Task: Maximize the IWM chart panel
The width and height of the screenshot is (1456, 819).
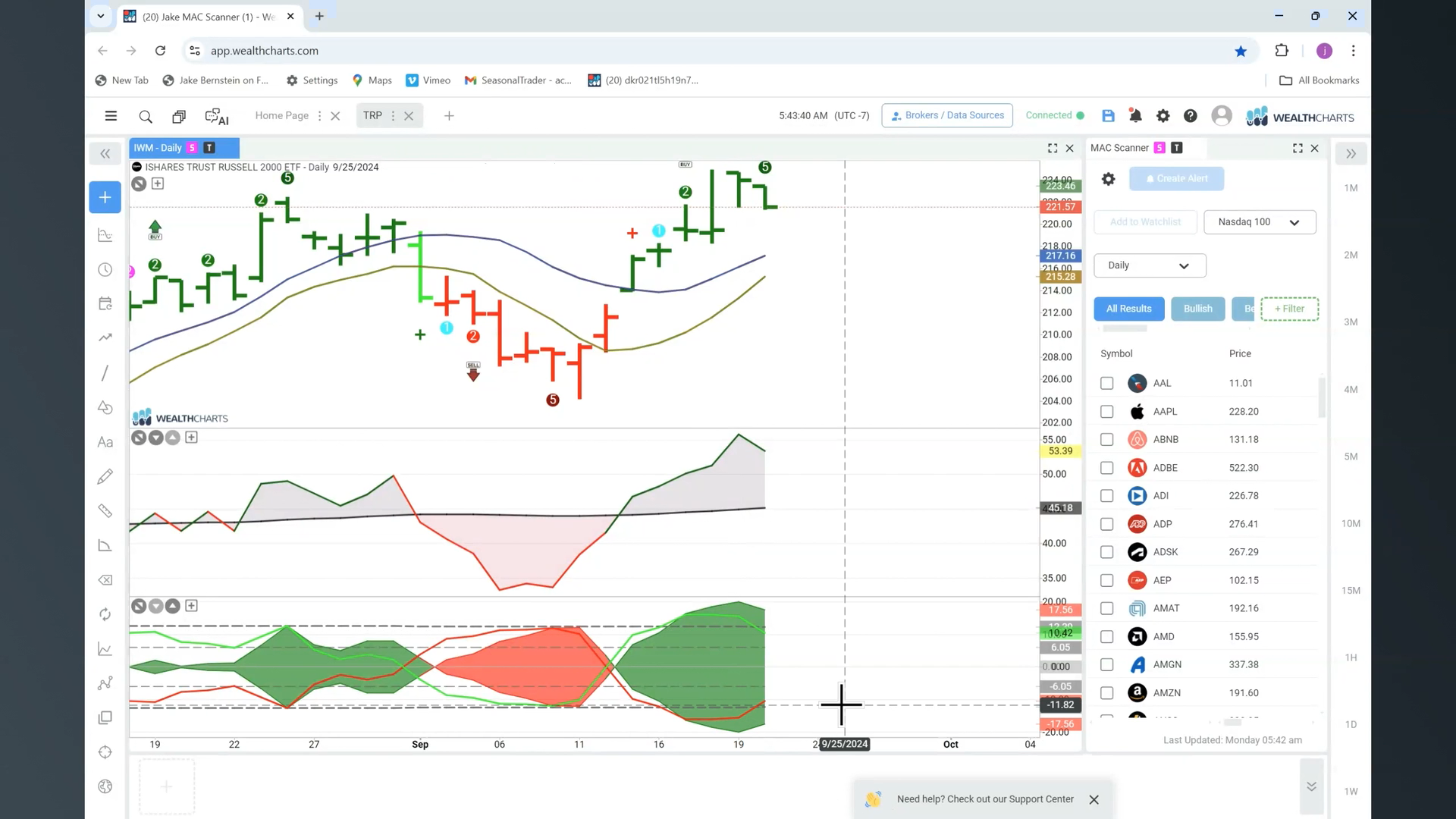Action: (1053, 148)
